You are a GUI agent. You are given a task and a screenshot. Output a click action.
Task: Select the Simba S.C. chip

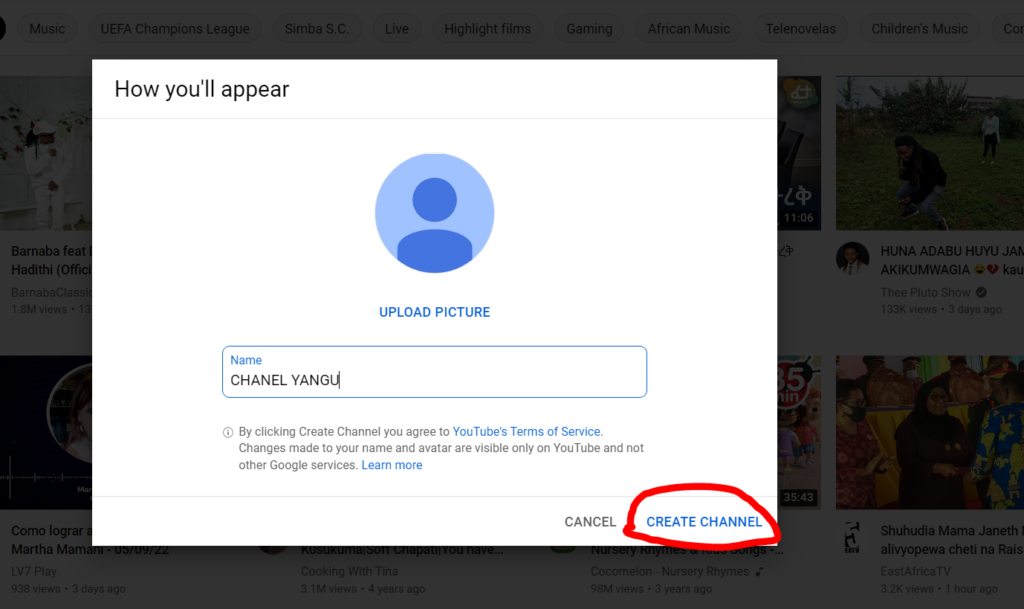(x=317, y=29)
